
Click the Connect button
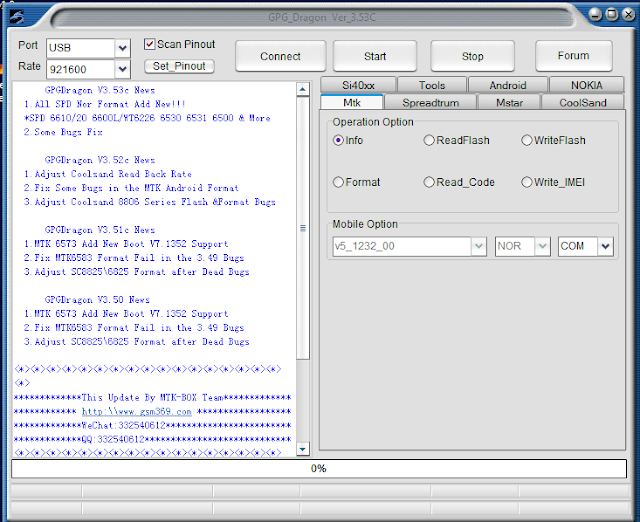click(280, 56)
